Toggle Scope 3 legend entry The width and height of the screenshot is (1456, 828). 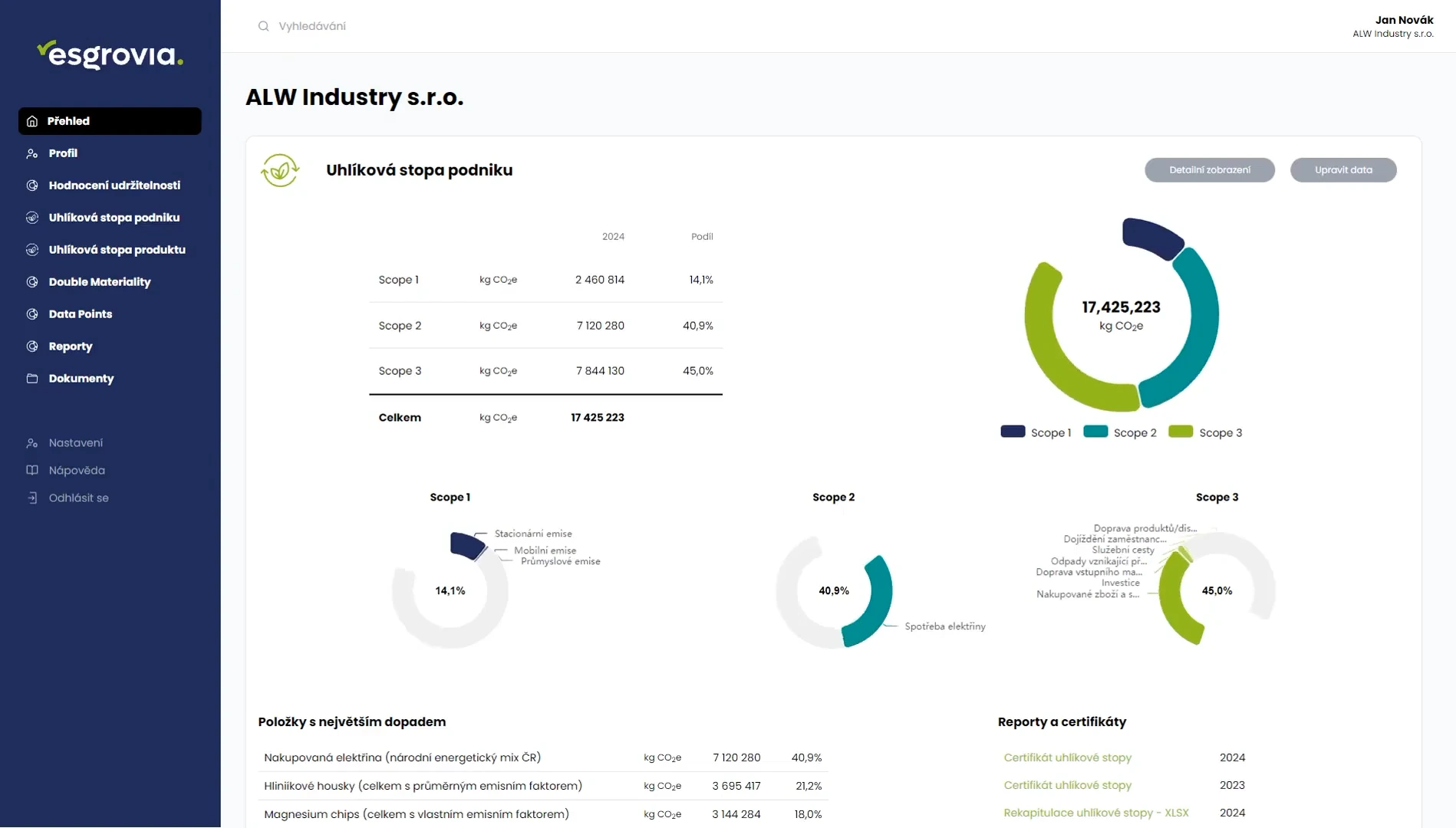pos(1205,432)
